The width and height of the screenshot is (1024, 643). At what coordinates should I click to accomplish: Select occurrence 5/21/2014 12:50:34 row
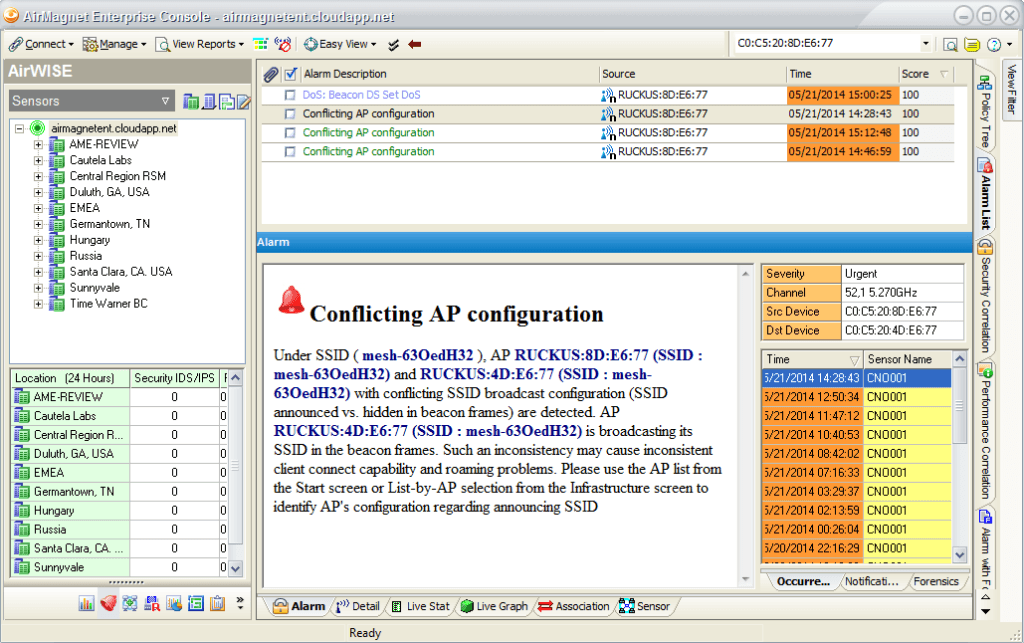(856, 397)
